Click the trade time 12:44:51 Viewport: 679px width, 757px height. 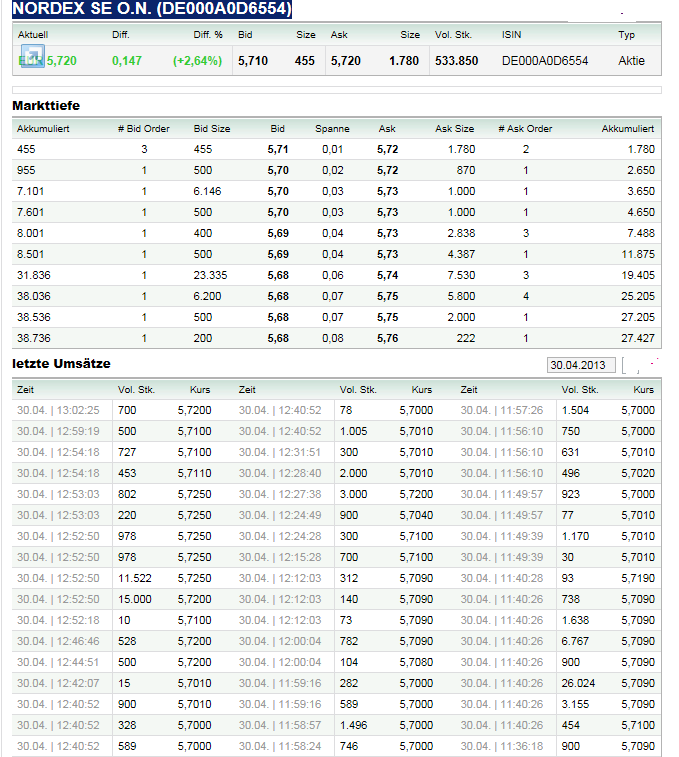click(78, 662)
